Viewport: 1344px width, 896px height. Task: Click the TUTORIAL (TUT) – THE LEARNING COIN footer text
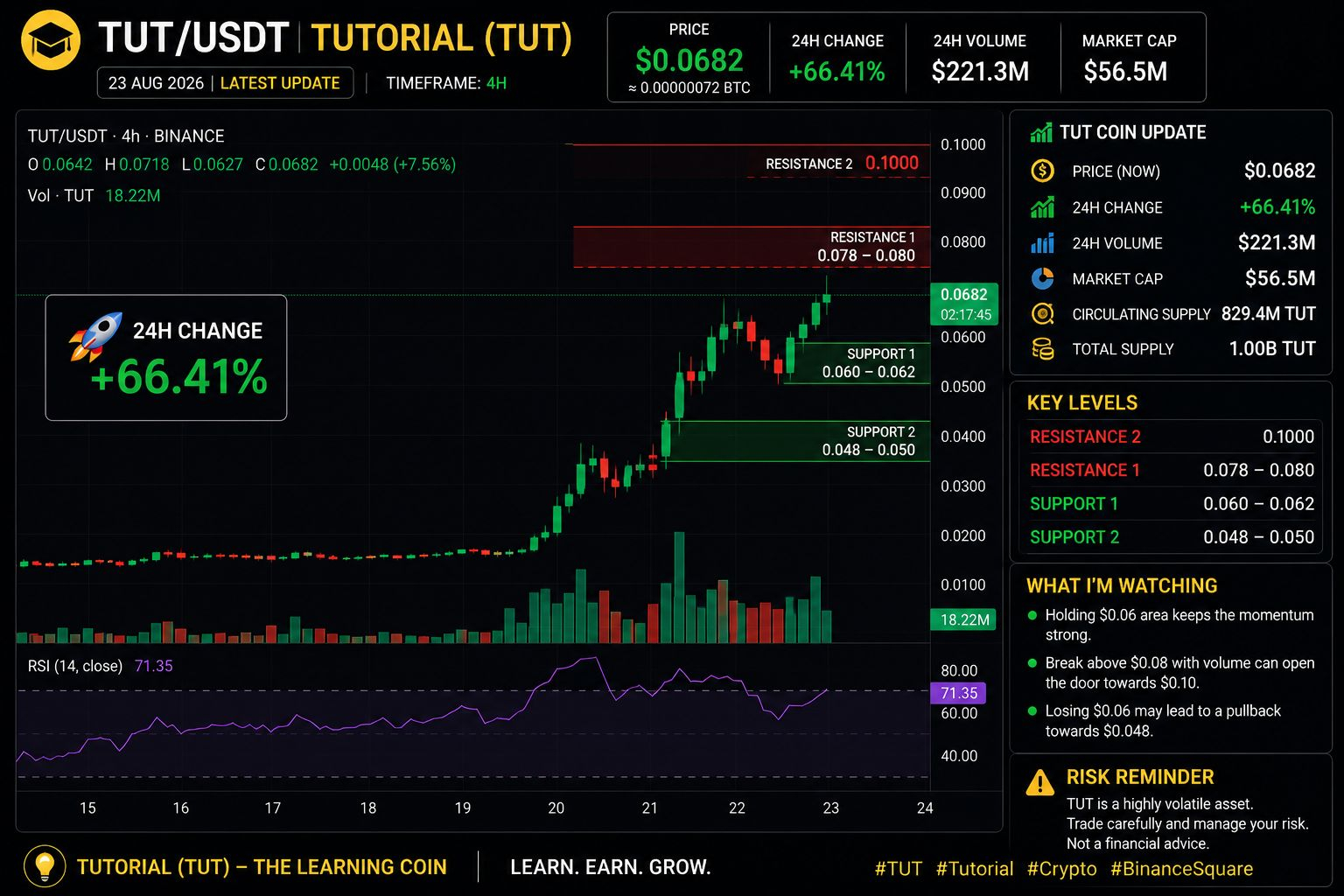(262, 867)
